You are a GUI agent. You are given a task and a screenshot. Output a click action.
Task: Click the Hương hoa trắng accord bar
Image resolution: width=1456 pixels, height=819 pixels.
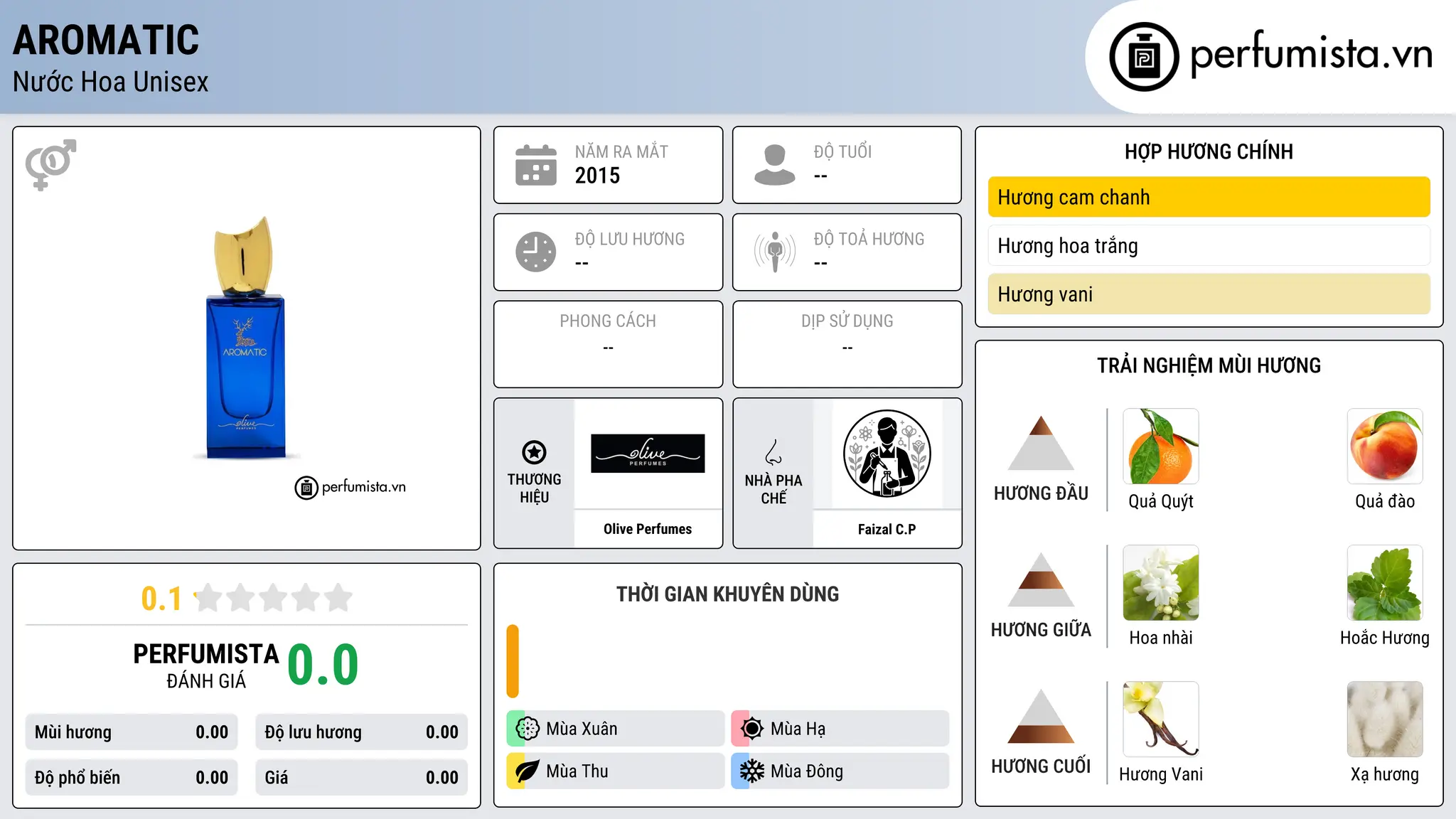coord(1209,245)
